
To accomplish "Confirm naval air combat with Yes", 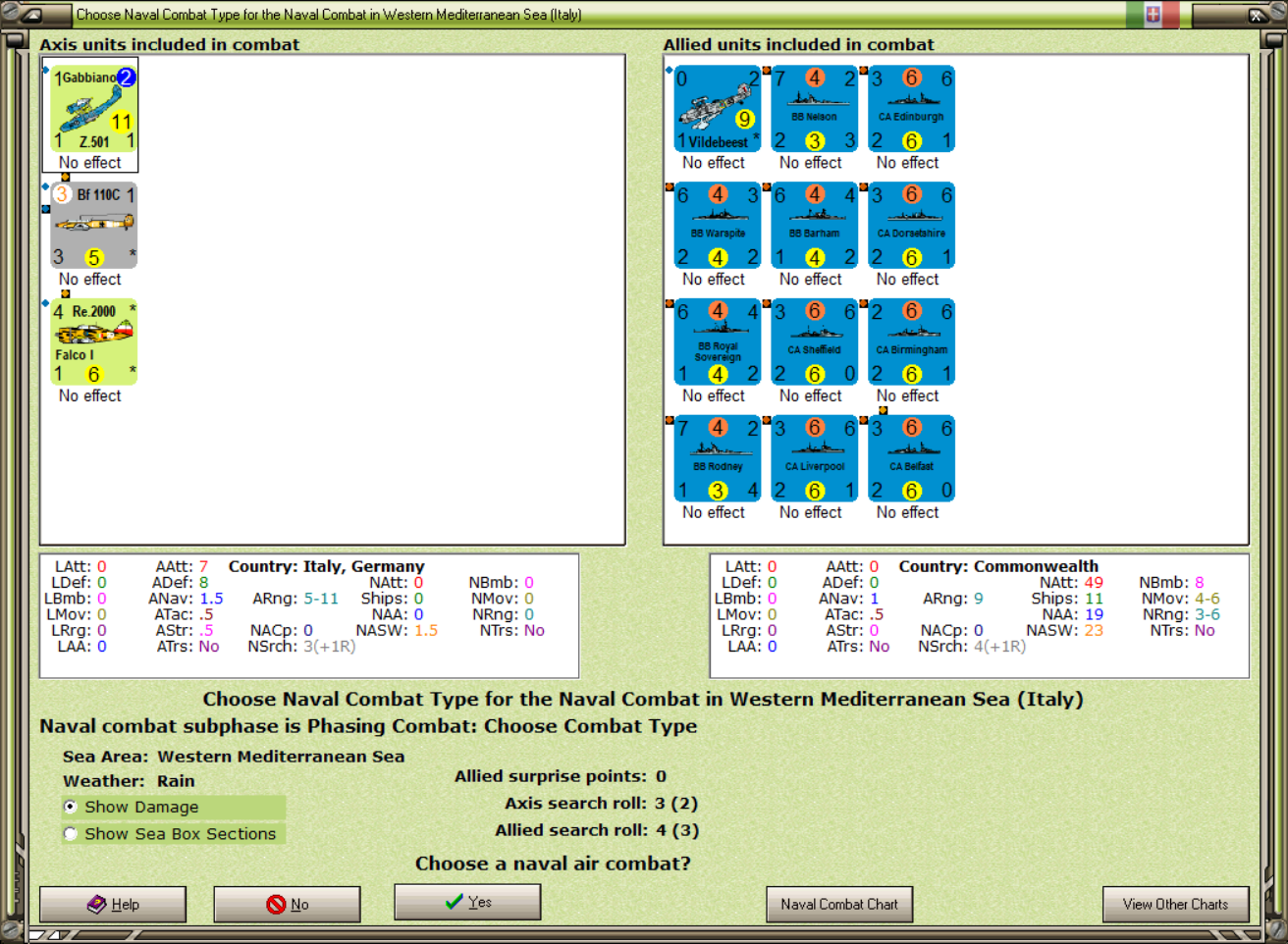I will pyautogui.click(x=467, y=902).
